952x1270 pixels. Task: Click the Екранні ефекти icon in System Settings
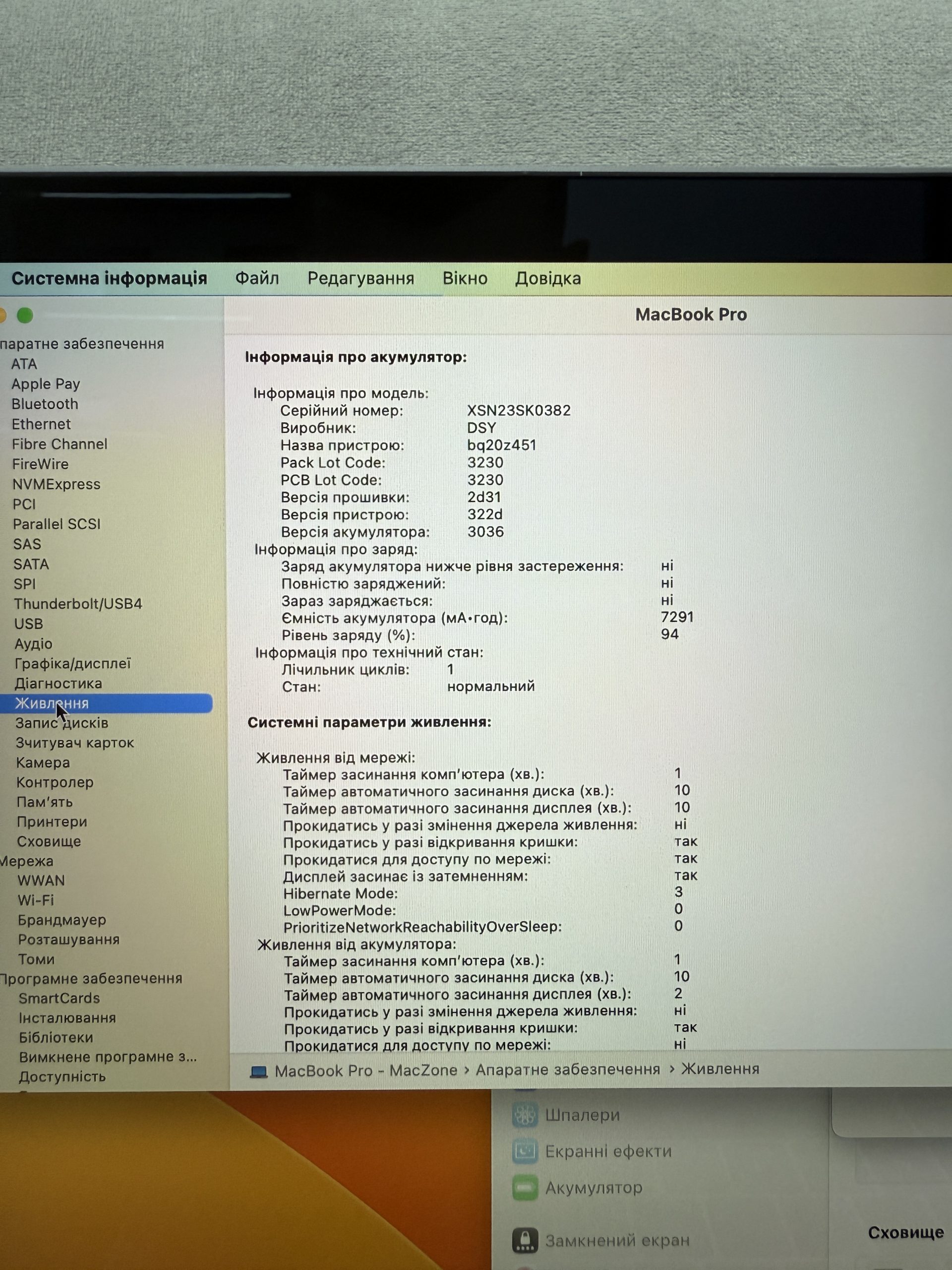click(x=525, y=1151)
